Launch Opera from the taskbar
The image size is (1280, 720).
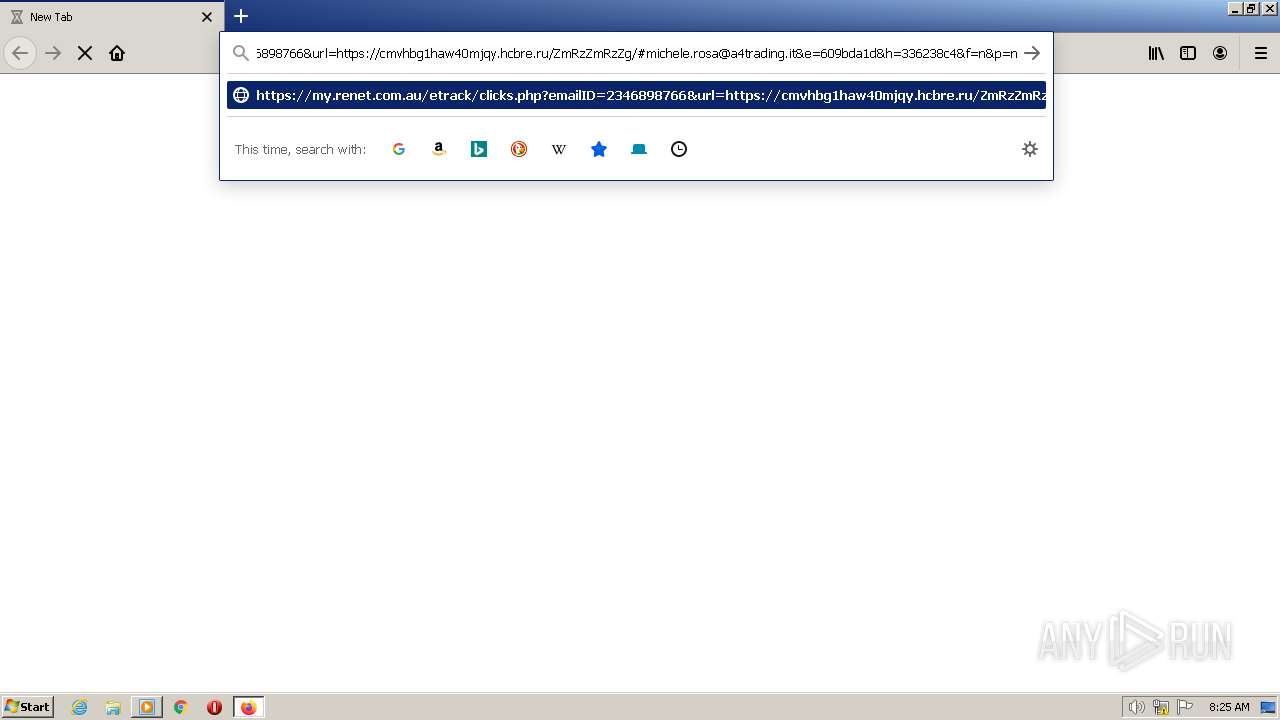214,707
